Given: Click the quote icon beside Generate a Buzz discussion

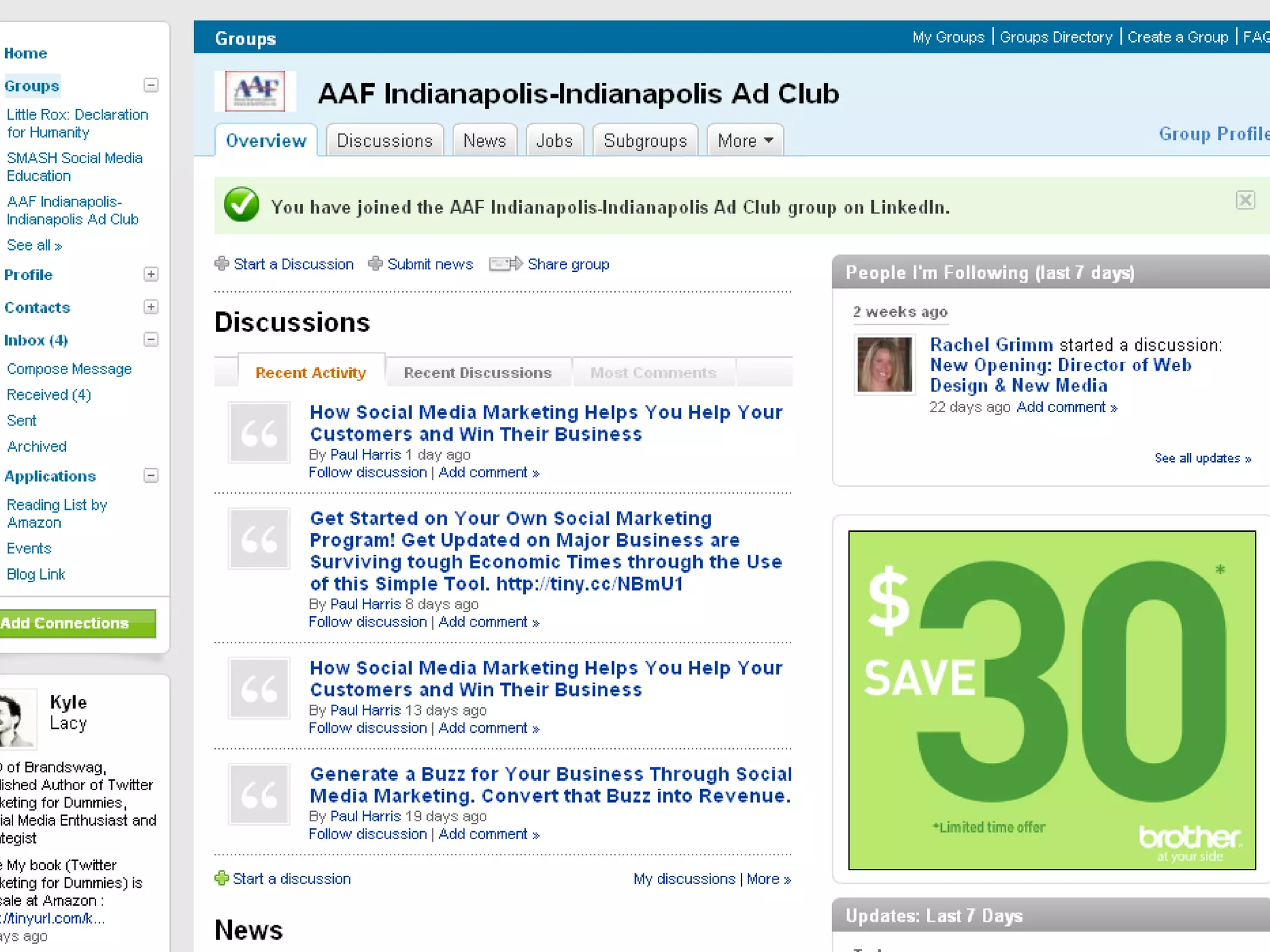Looking at the screenshot, I should (259, 795).
